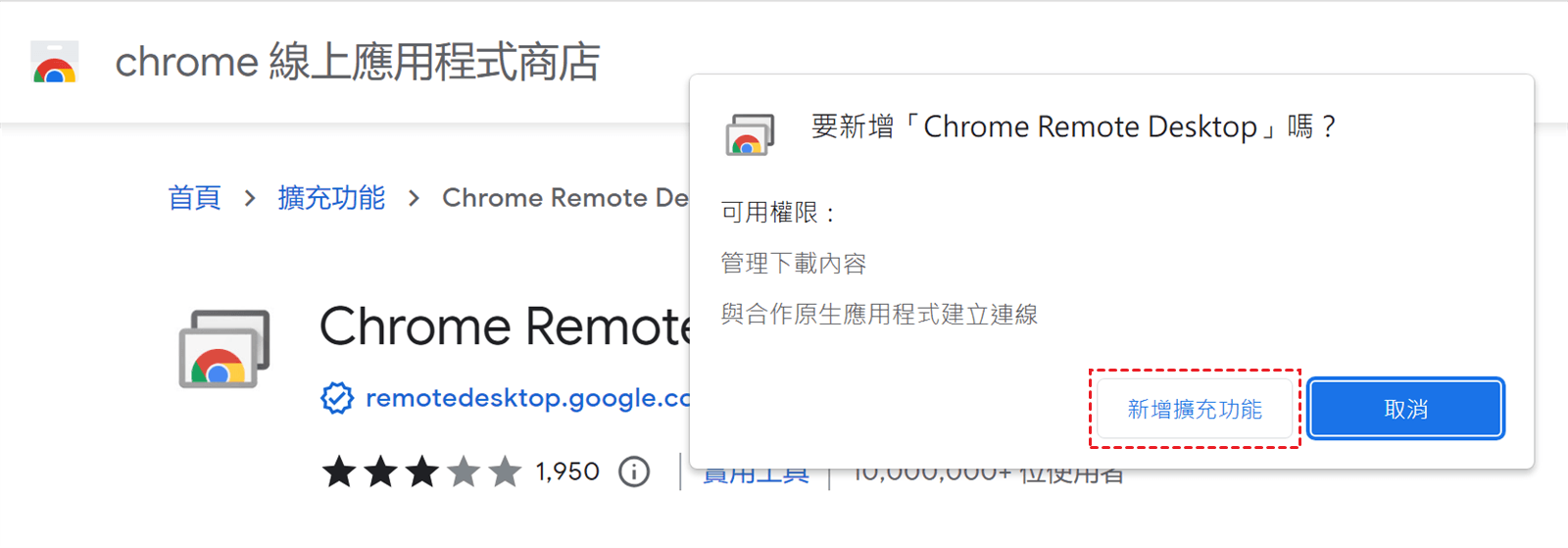Image resolution: width=1568 pixels, height=548 pixels.
Task: Click the dialog title 要新增 Chrome Remote Desktop
Action: click(1073, 126)
